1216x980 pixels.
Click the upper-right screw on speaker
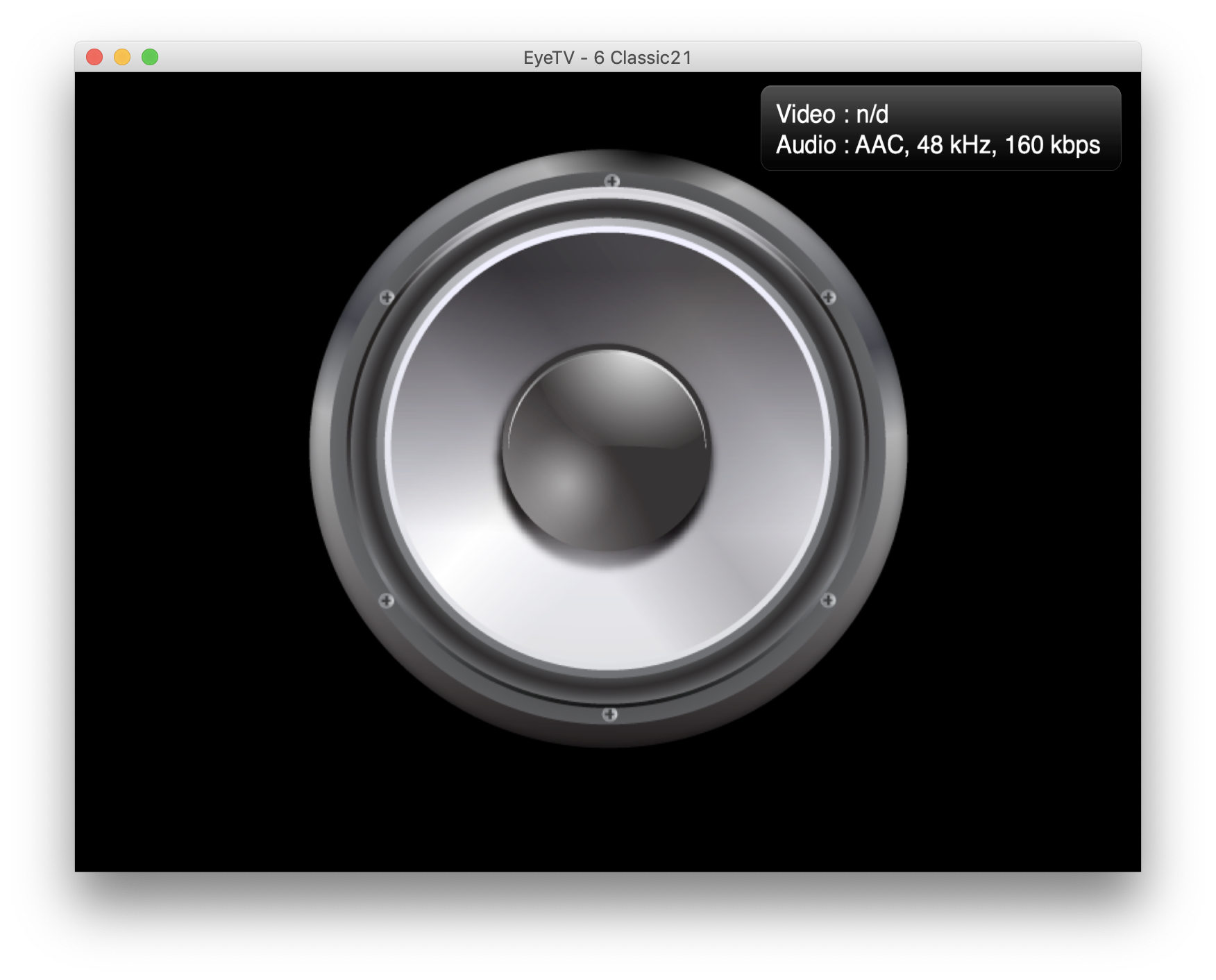pyautogui.click(x=828, y=298)
